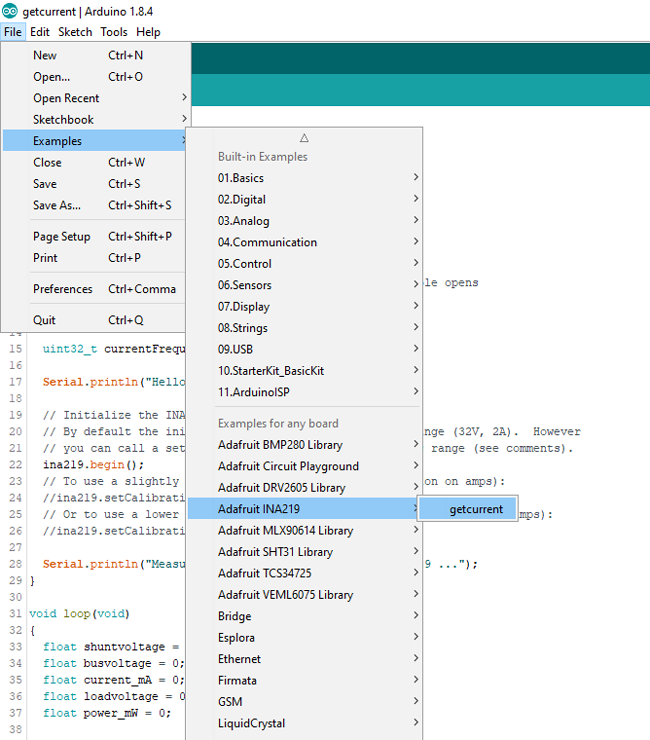Image resolution: width=650 pixels, height=740 pixels.
Task: Expand Adafruit MLX90614 Library examples
Action: pos(304,530)
